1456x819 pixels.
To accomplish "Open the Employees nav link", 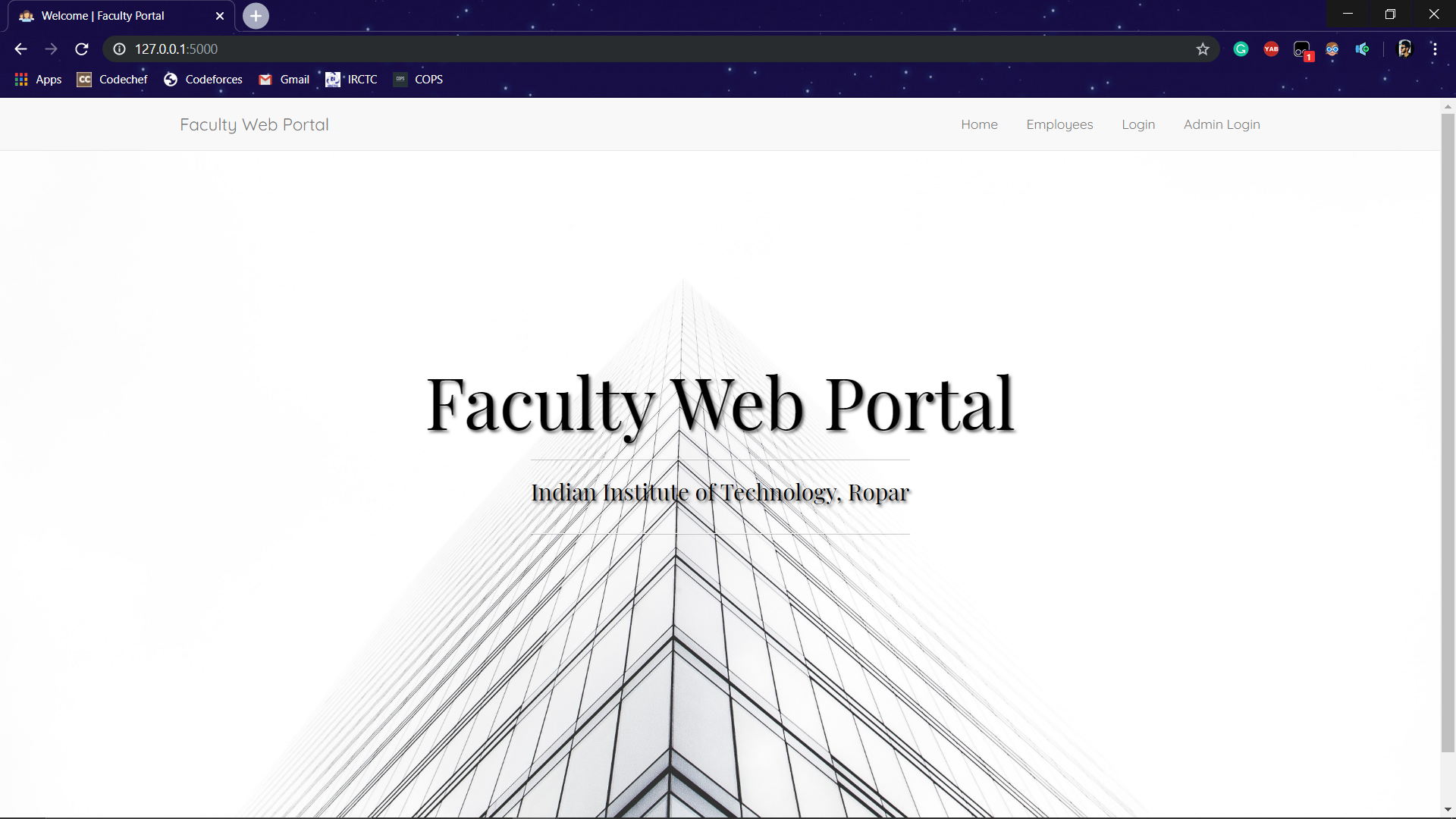I will click(1059, 124).
